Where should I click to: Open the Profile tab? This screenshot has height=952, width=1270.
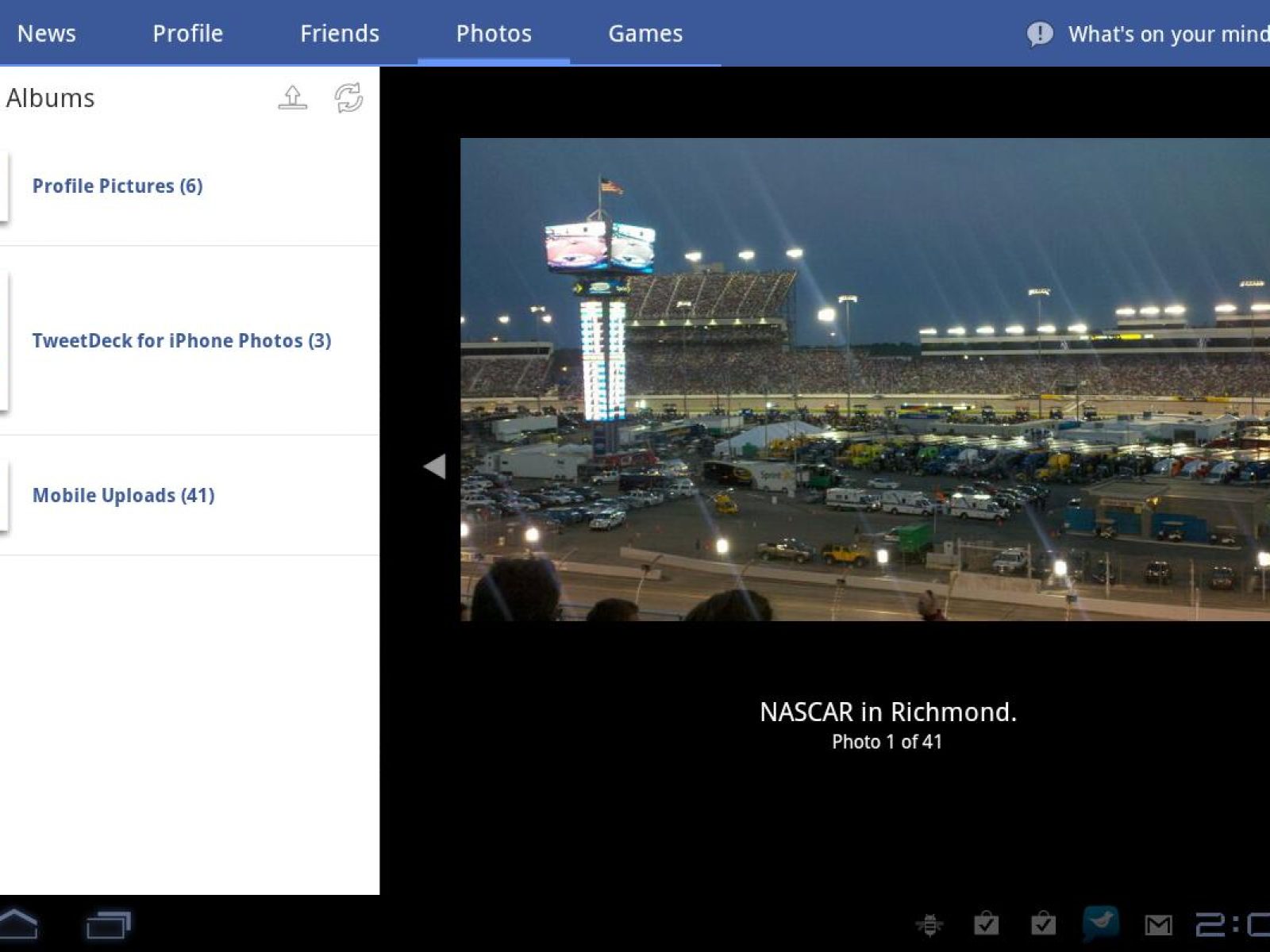187,33
